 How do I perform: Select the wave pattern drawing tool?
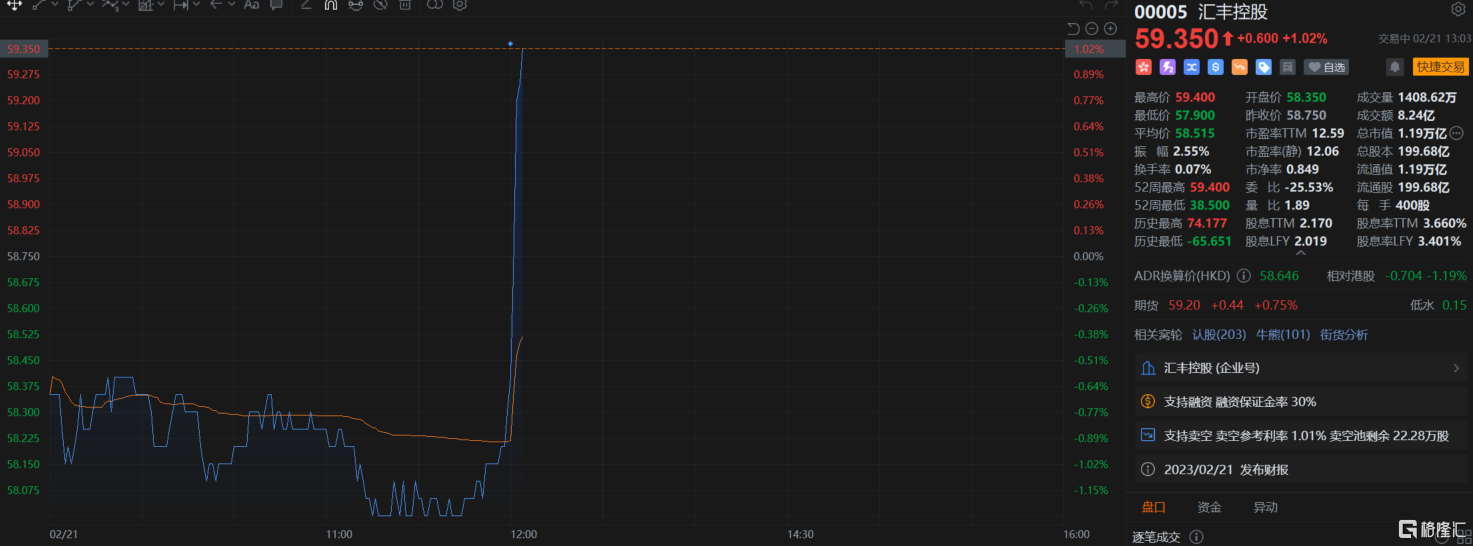tap(110, 5)
